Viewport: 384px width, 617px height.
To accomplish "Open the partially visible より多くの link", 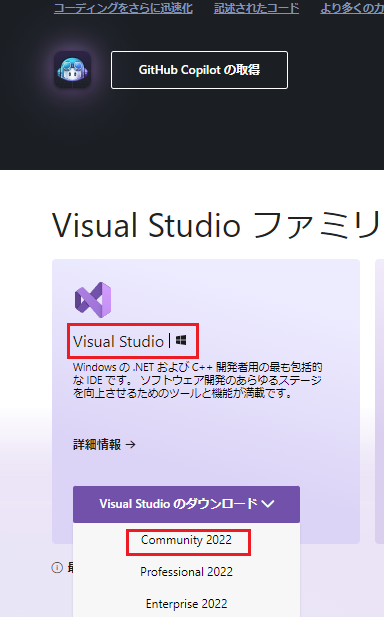I will click(352, 8).
